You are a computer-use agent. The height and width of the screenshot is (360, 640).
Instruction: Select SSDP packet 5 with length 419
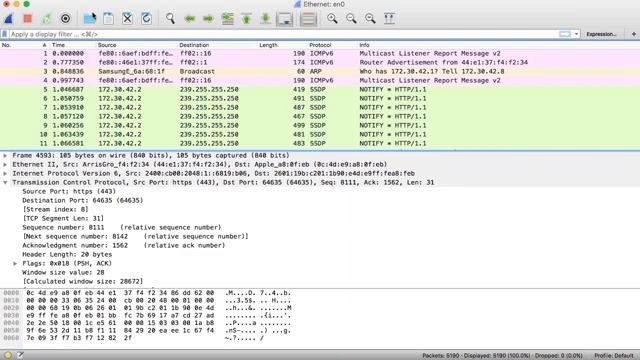[320, 89]
